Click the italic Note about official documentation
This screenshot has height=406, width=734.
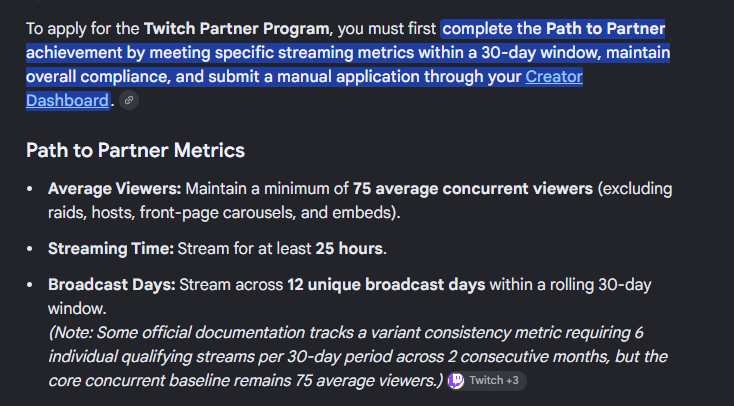[x=358, y=357]
